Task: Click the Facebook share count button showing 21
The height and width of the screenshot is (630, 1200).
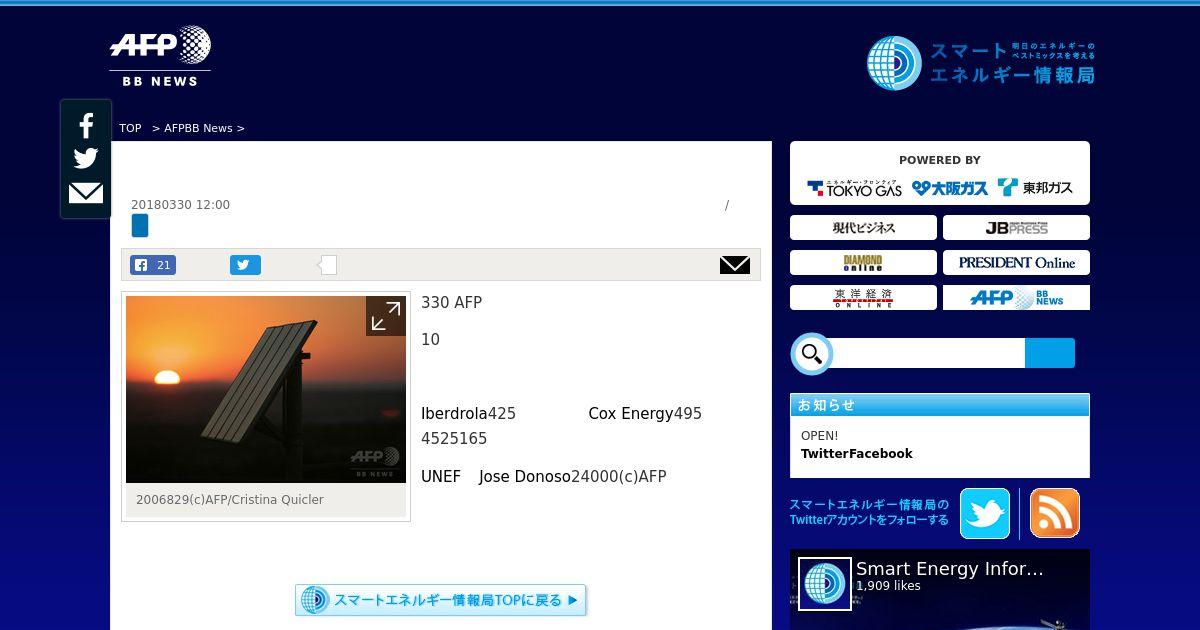Action: 153,265
